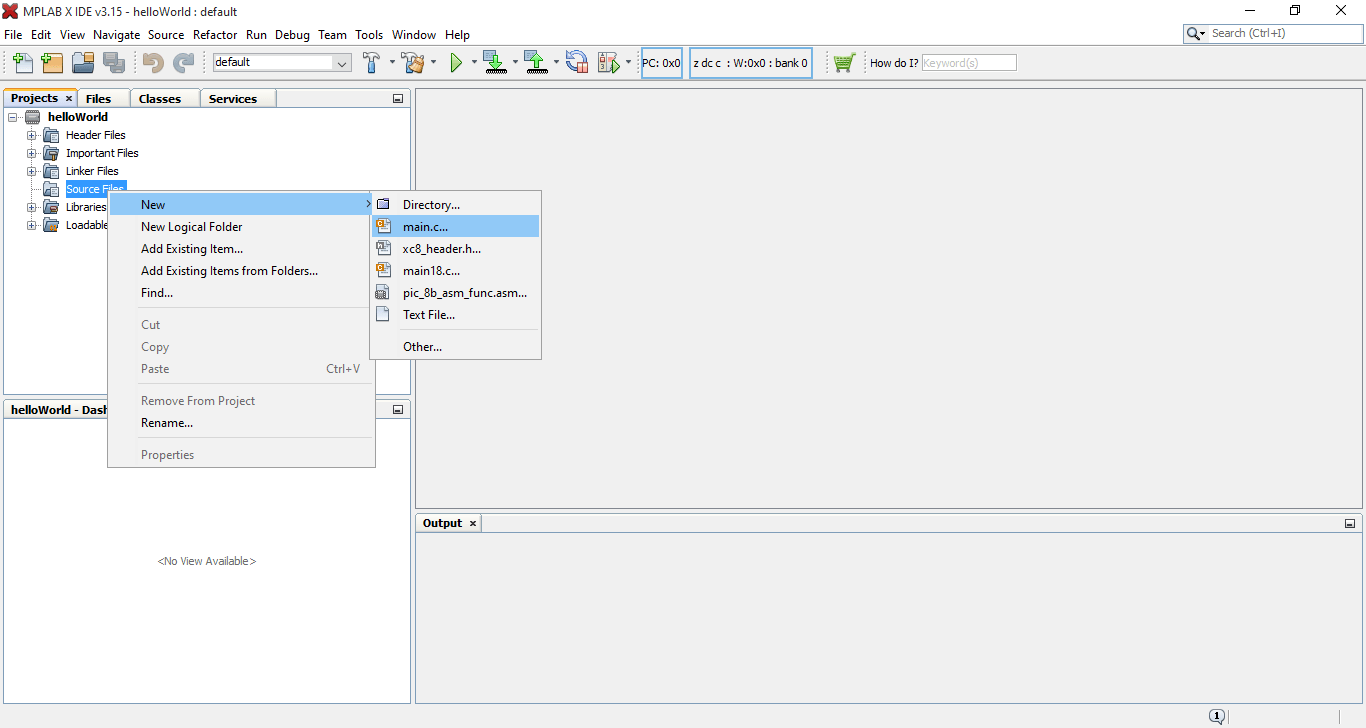Click the New File toolbar icon
The image size is (1366, 728).
click(x=22, y=63)
